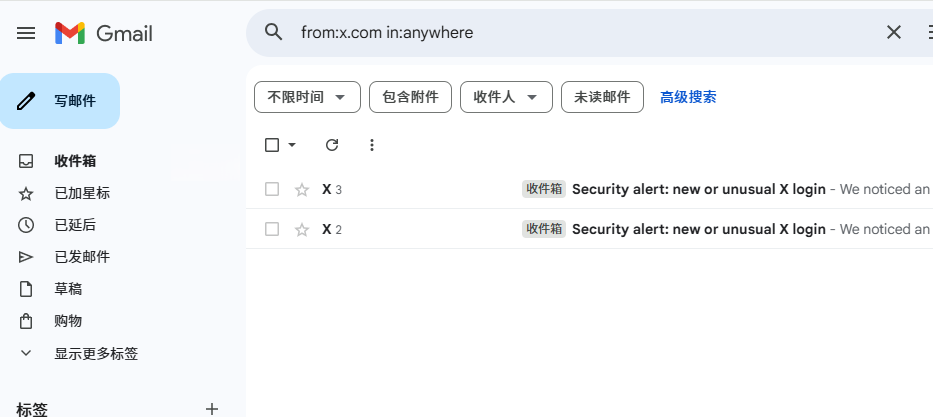Open the 不限时间 time filter dropdown
Screen dimensions: 933x417
click(x=307, y=97)
